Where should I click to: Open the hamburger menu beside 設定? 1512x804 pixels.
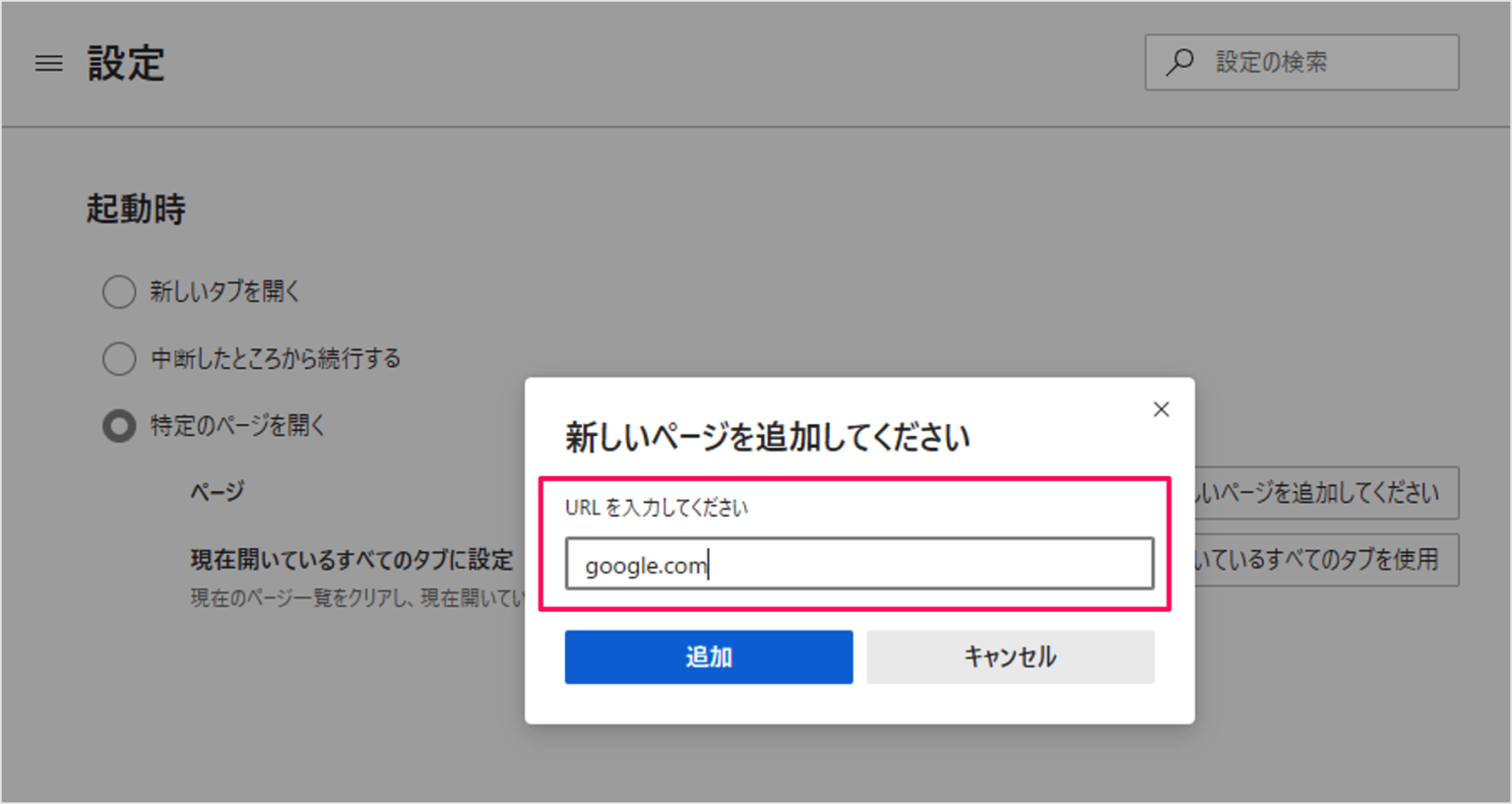pyautogui.click(x=49, y=64)
